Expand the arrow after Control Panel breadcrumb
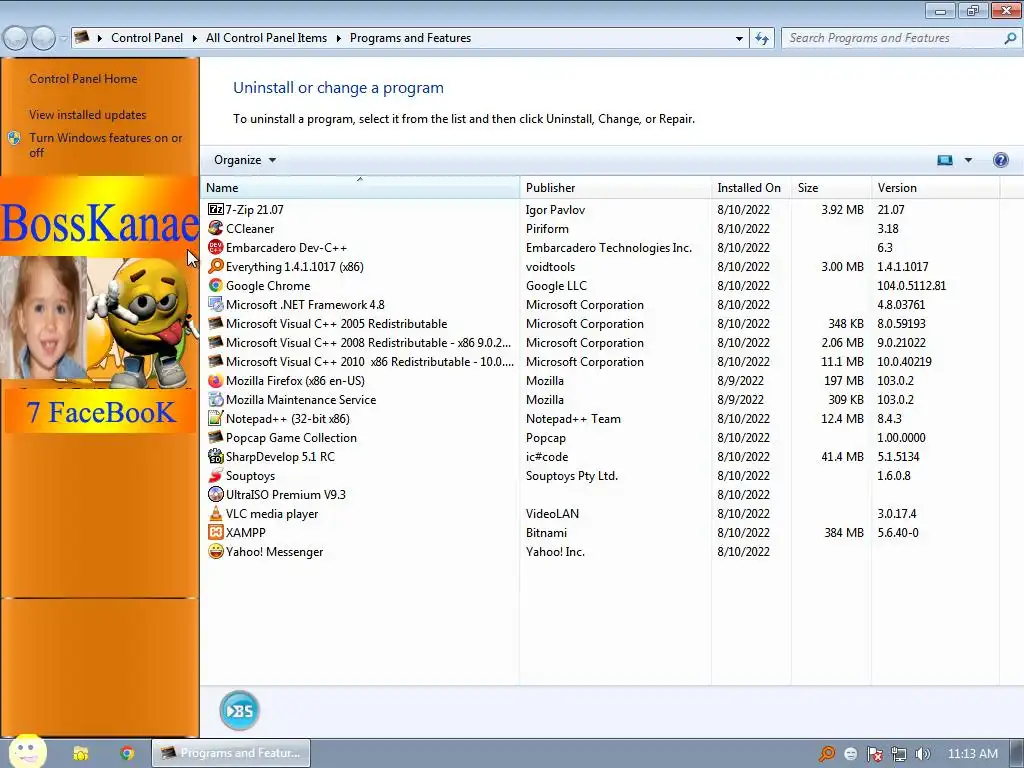1024x768 pixels. pyautogui.click(x=195, y=39)
